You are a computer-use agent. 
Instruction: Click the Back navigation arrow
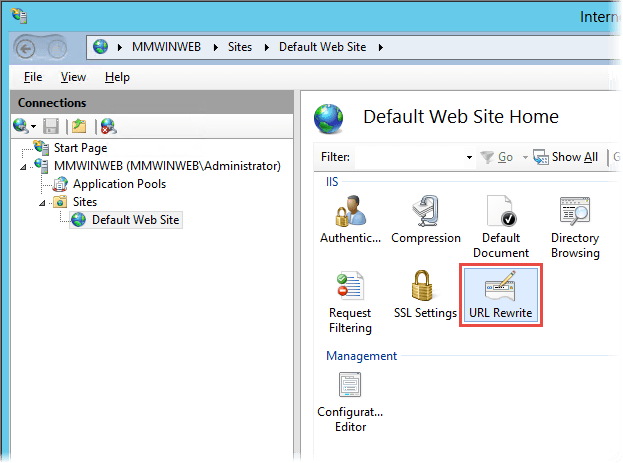click(26, 49)
